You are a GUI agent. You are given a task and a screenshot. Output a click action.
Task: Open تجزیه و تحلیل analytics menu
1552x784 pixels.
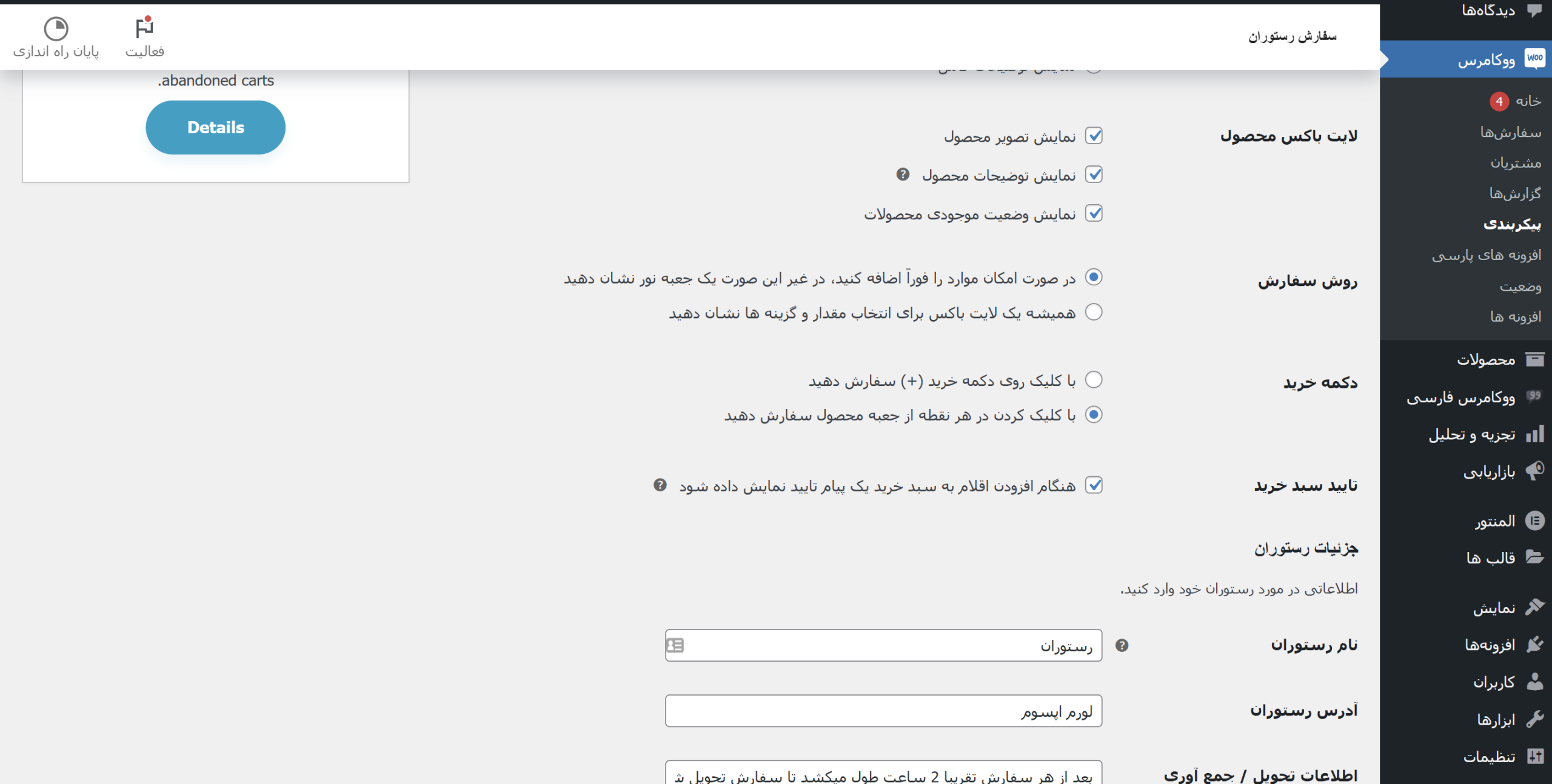coord(1471,434)
